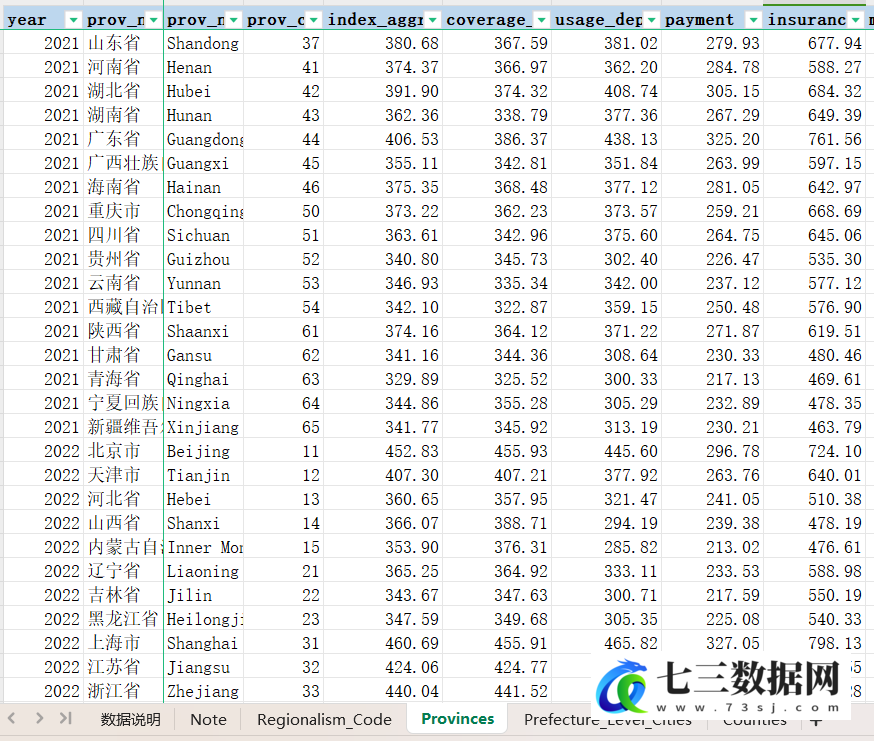Select the cell containing Beijing
The height and width of the screenshot is (741, 874).
pos(203,451)
